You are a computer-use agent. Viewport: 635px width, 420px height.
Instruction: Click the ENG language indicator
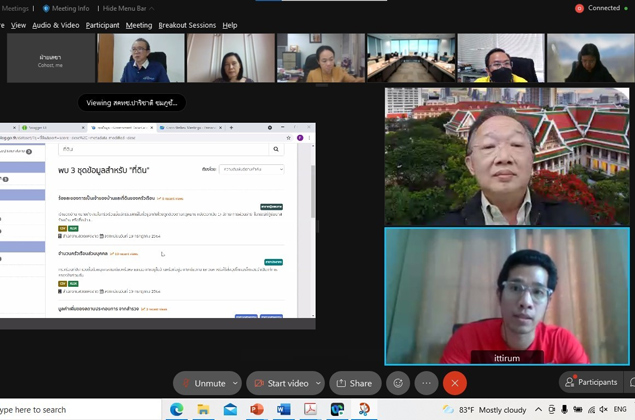click(620, 409)
